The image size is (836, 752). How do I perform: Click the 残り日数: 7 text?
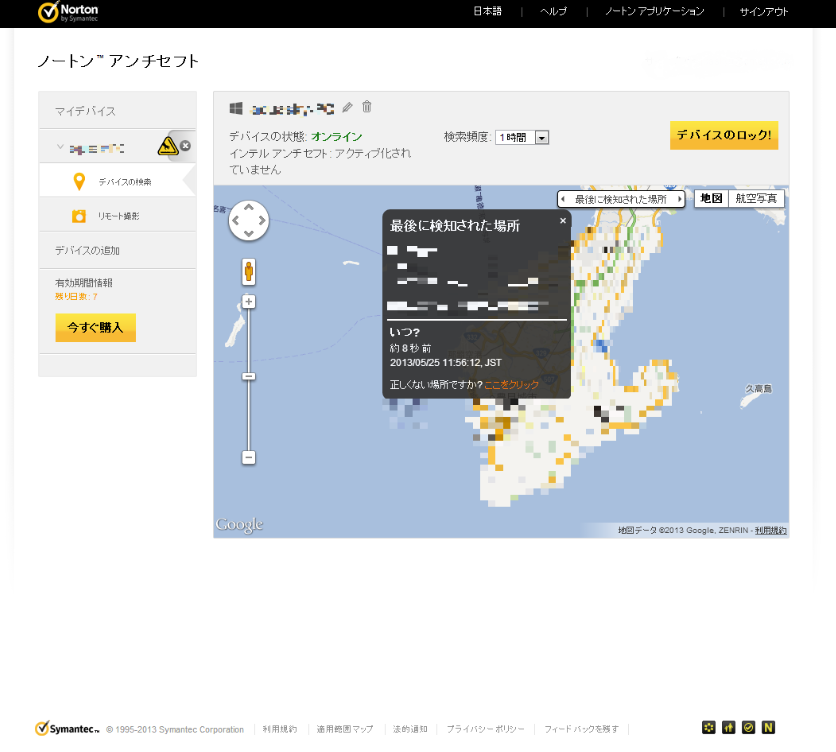click(76, 297)
